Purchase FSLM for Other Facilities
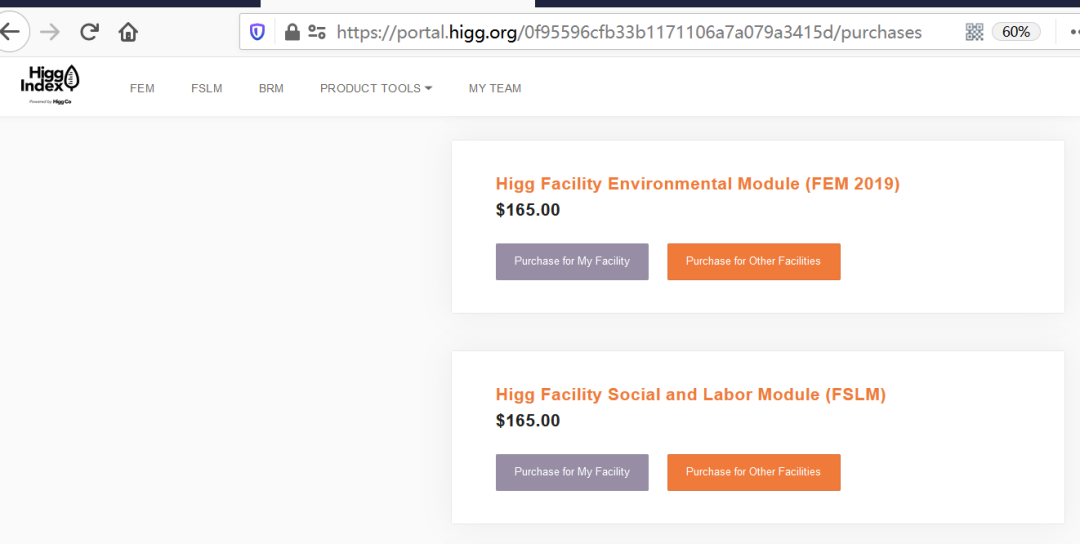This screenshot has height=544, width=1080. 753,473
